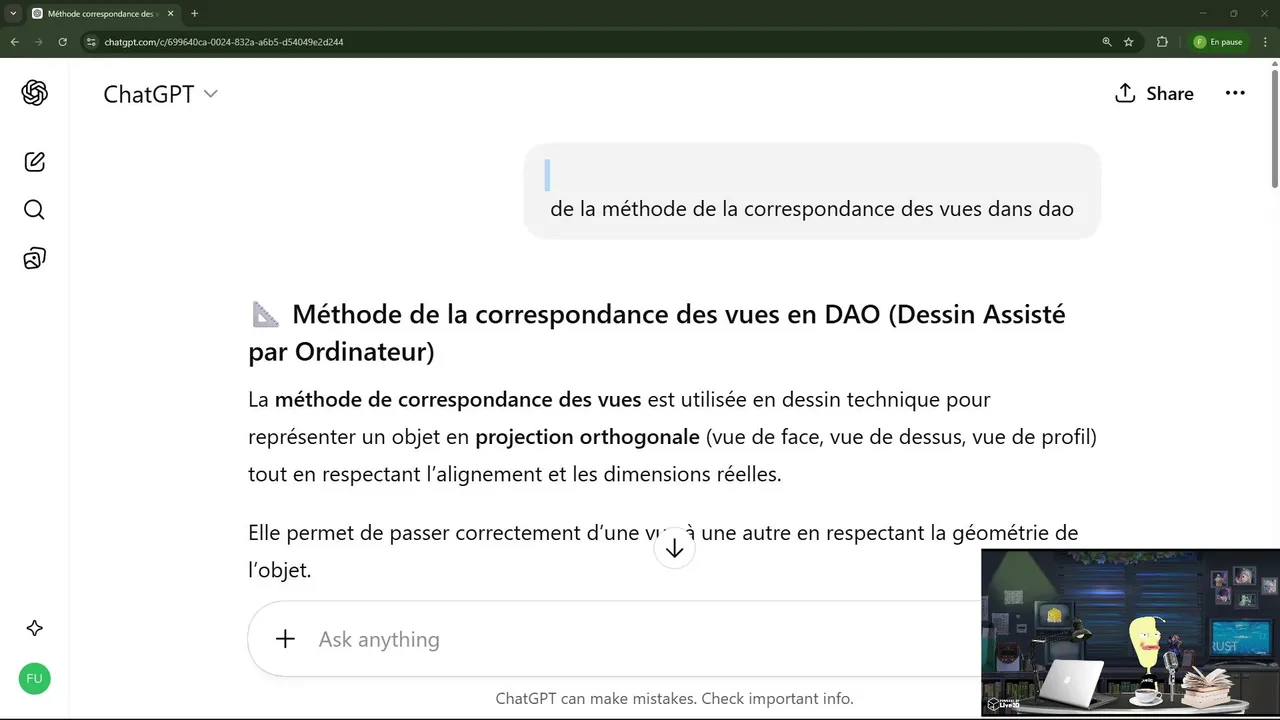This screenshot has height=720, width=1280.
Task: Click bold méthode de correspondance des vues text
Action: tap(458, 400)
